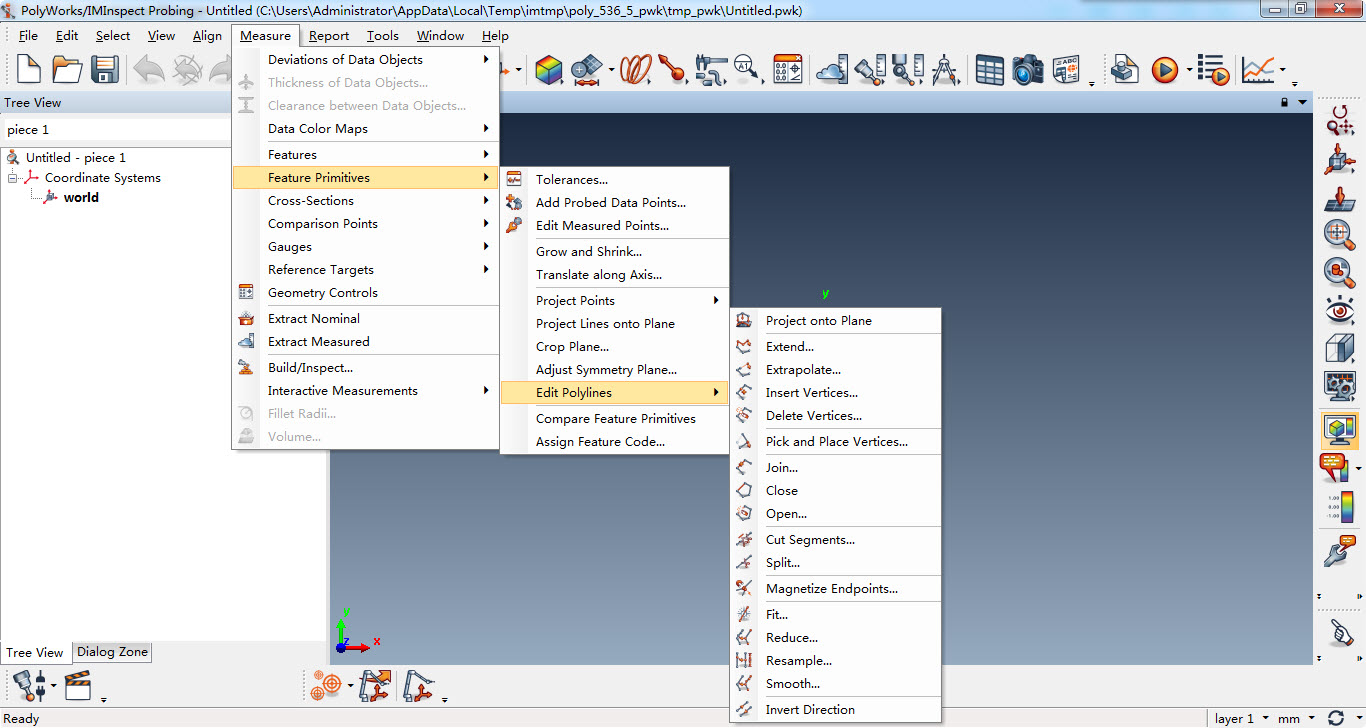The width and height of the screenshot is (1366, 728).
Task: Open the File menu
Action: (28, 35)
